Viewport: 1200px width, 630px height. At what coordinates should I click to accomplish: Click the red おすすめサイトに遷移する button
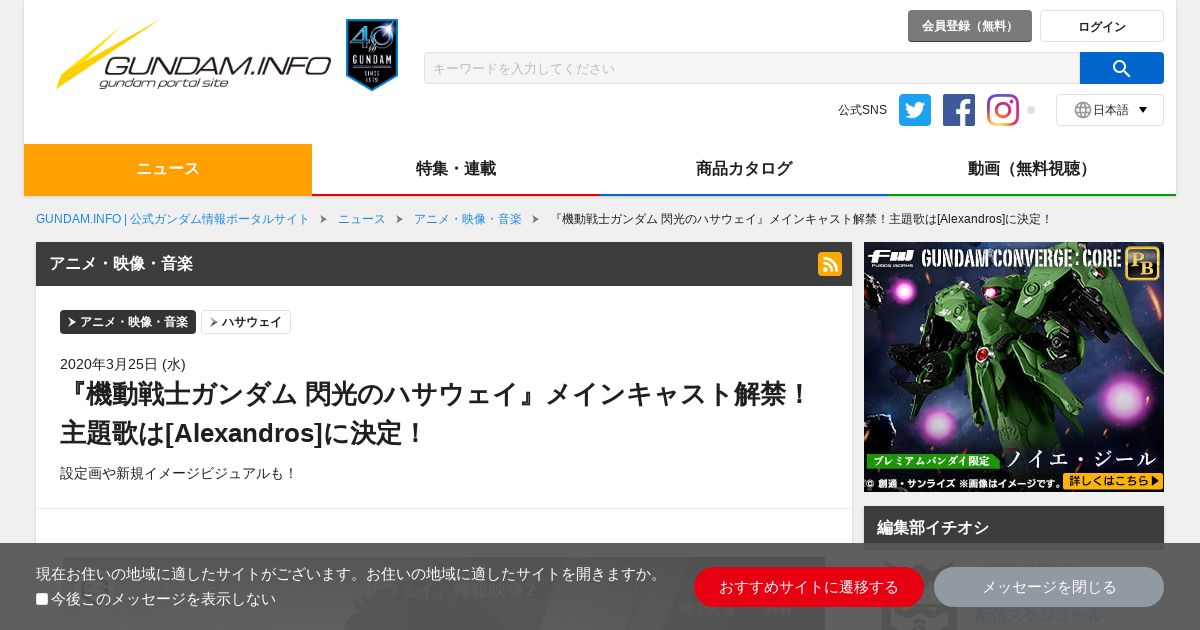point(809,587)
